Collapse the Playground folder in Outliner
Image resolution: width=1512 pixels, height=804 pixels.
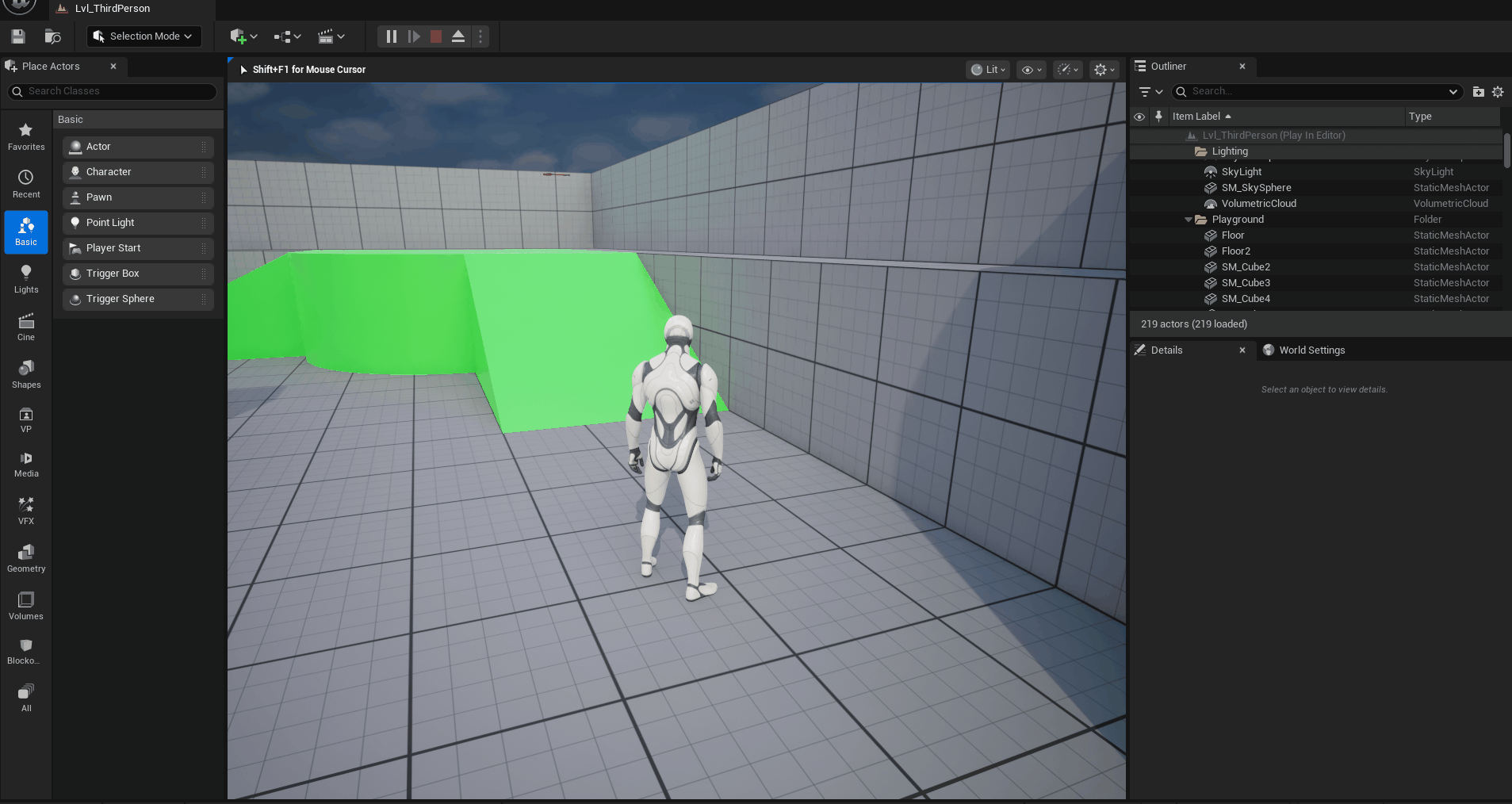click(1188, 220)
